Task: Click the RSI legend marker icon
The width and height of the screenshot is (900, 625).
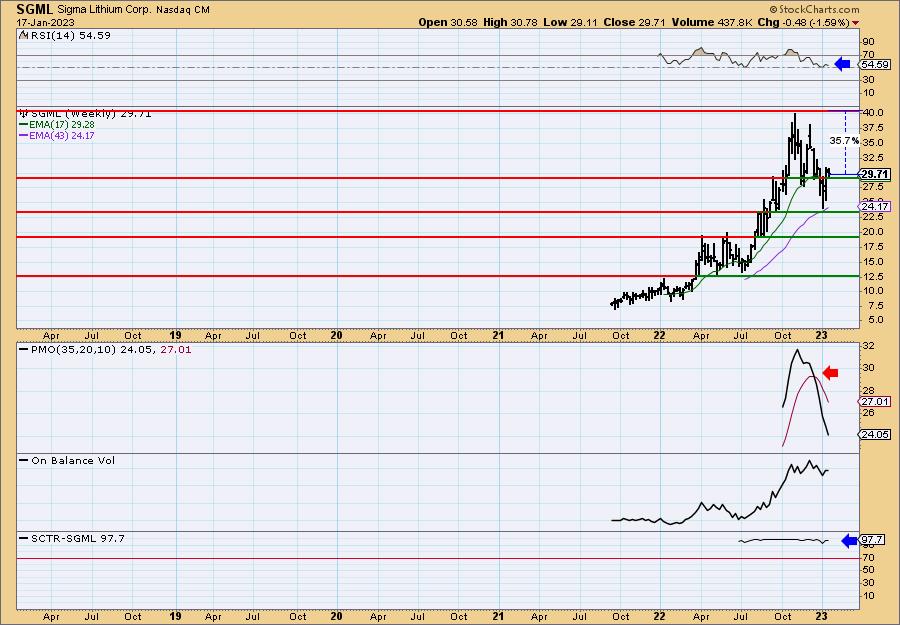Action: [23, 35]
